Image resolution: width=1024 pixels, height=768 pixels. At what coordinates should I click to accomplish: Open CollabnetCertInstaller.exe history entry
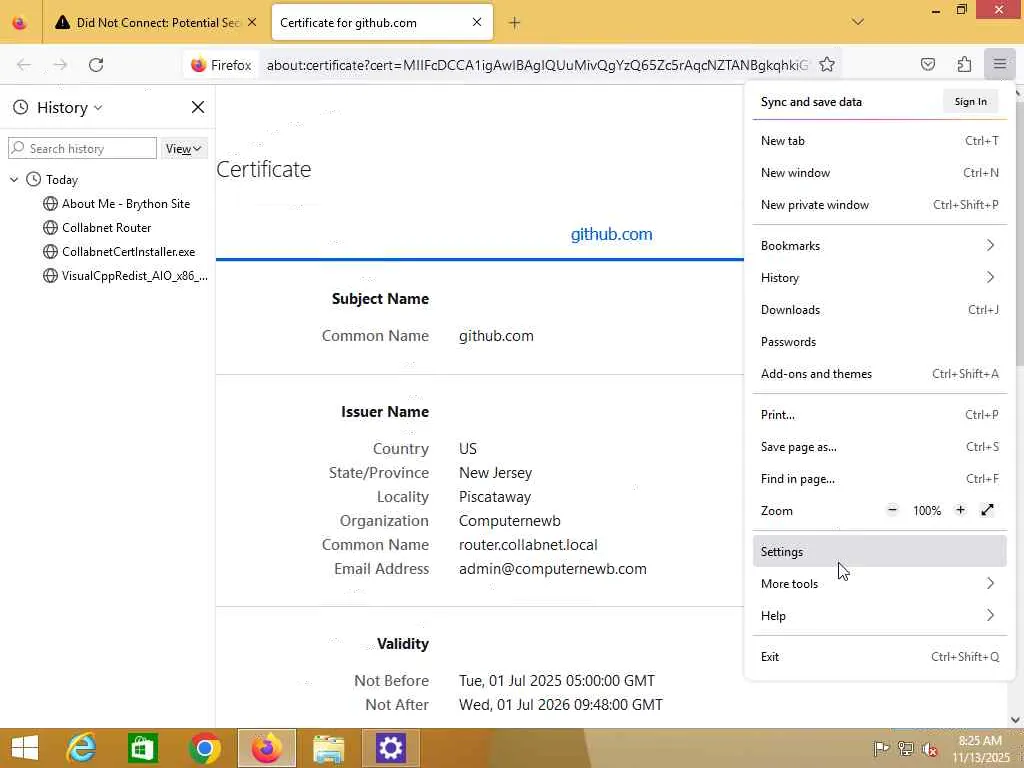point(119,252)
